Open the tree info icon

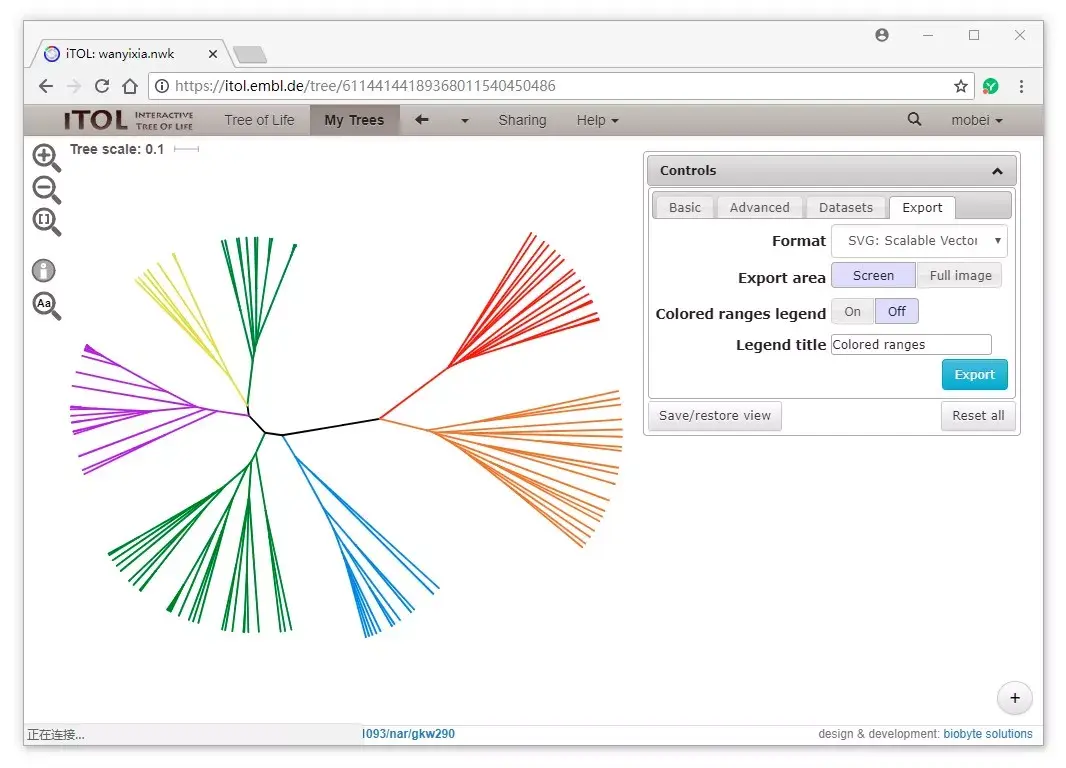click(44, 270)
